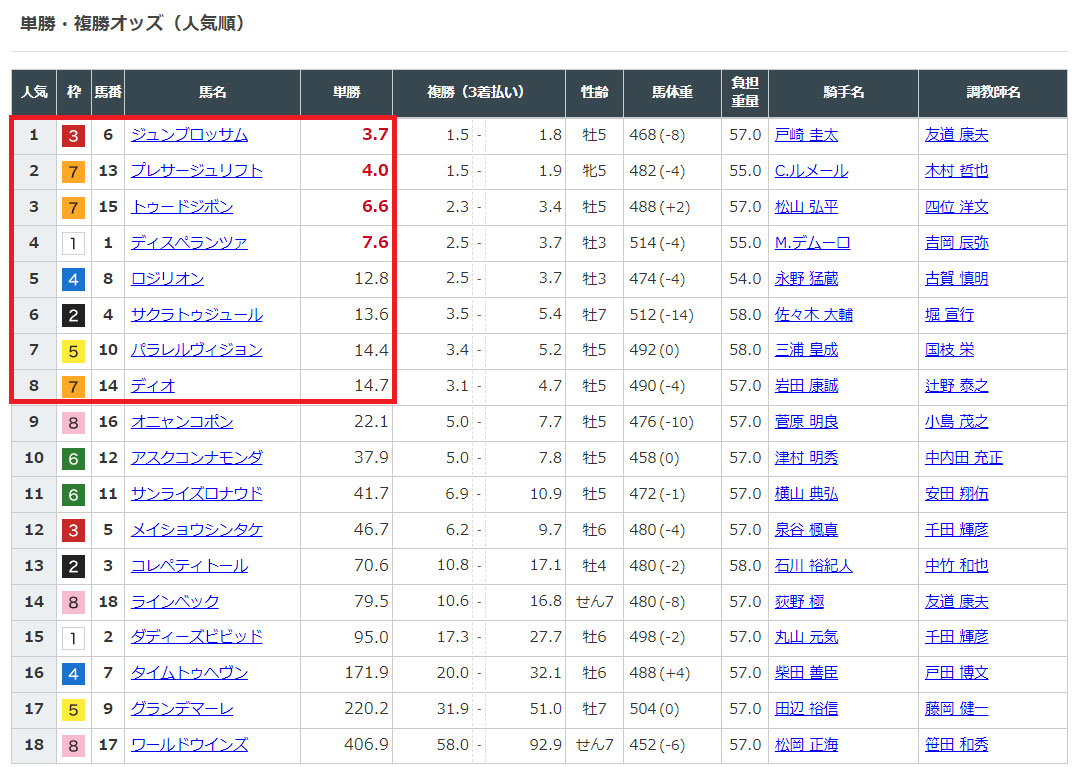Click the blue frame 4 badge beside ロジリオン
This screenshot has width=1079, height=767.
(73, 279)
